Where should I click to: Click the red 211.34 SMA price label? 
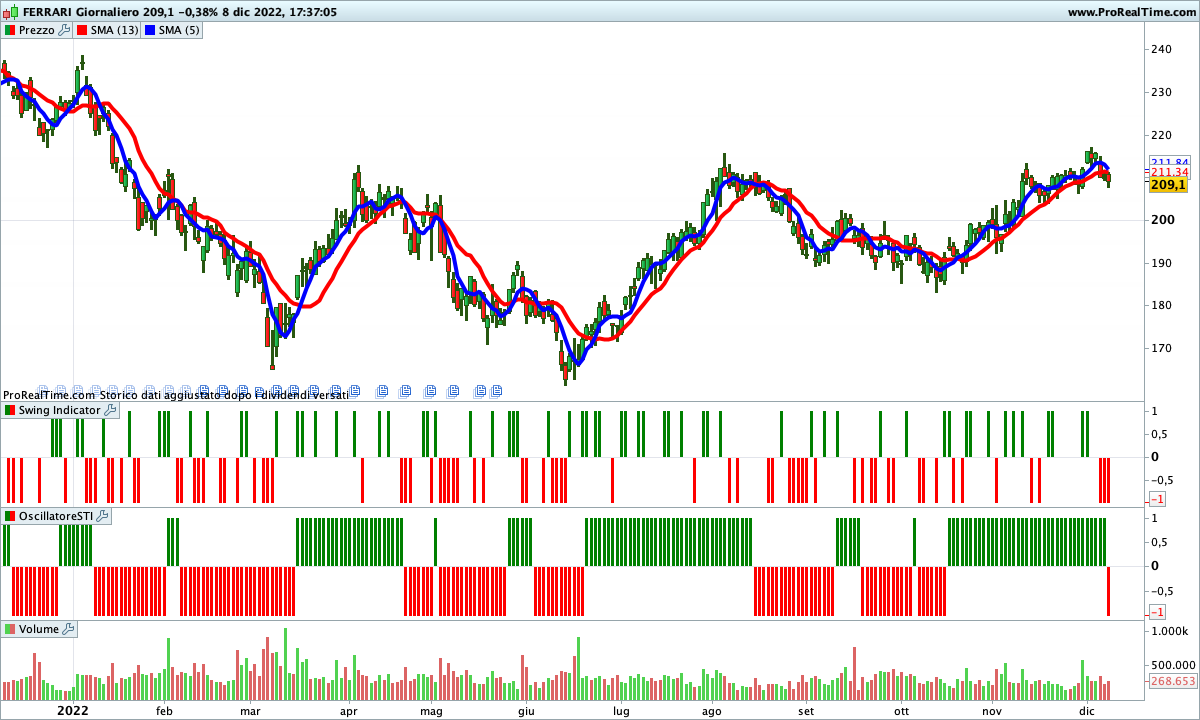pyautogui.click(x=1169, y=173)
